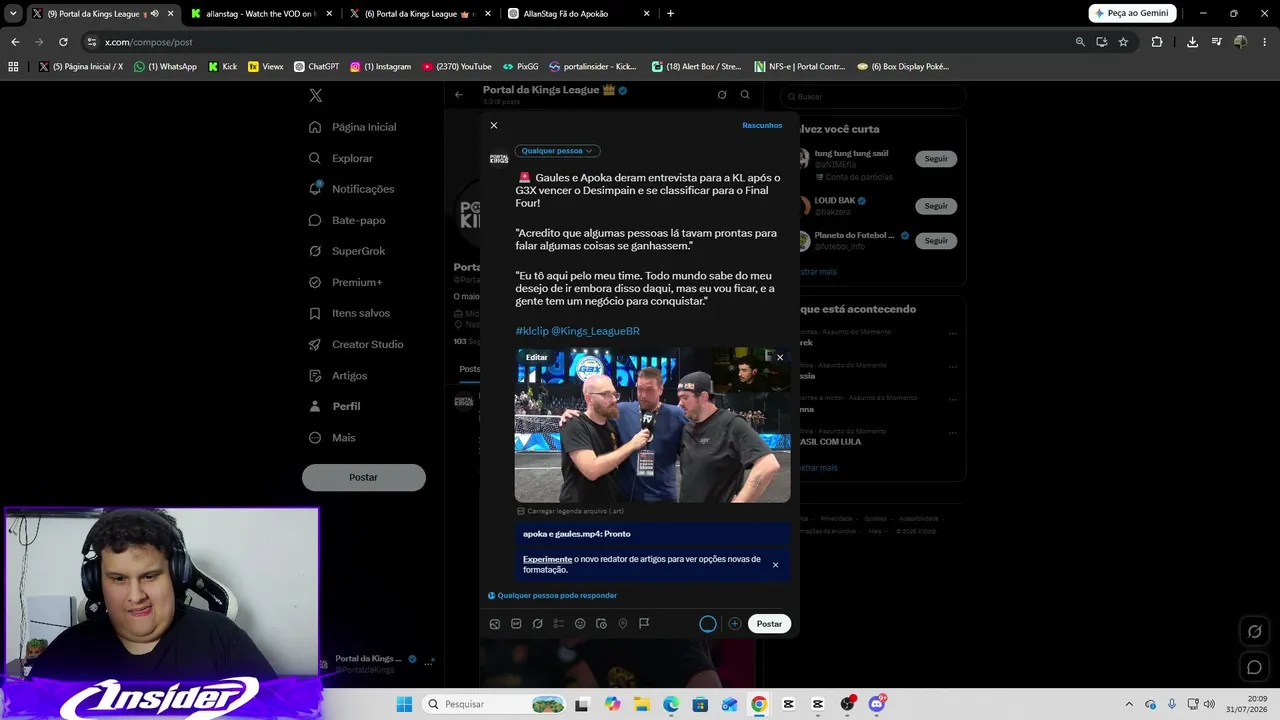Bookmark this page with star icon
Viewport: 1280px width, 720px height.
(x=1123, y=42)
